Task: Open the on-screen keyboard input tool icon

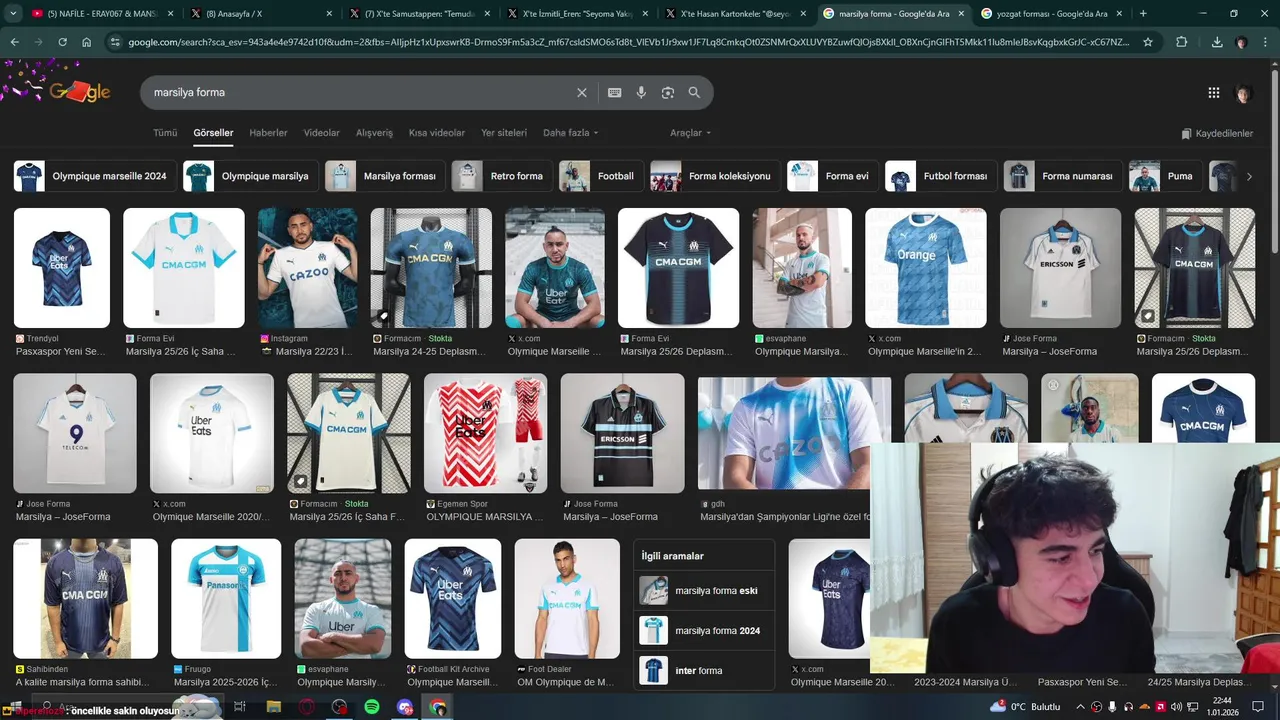Action: [x=615, y=92]
